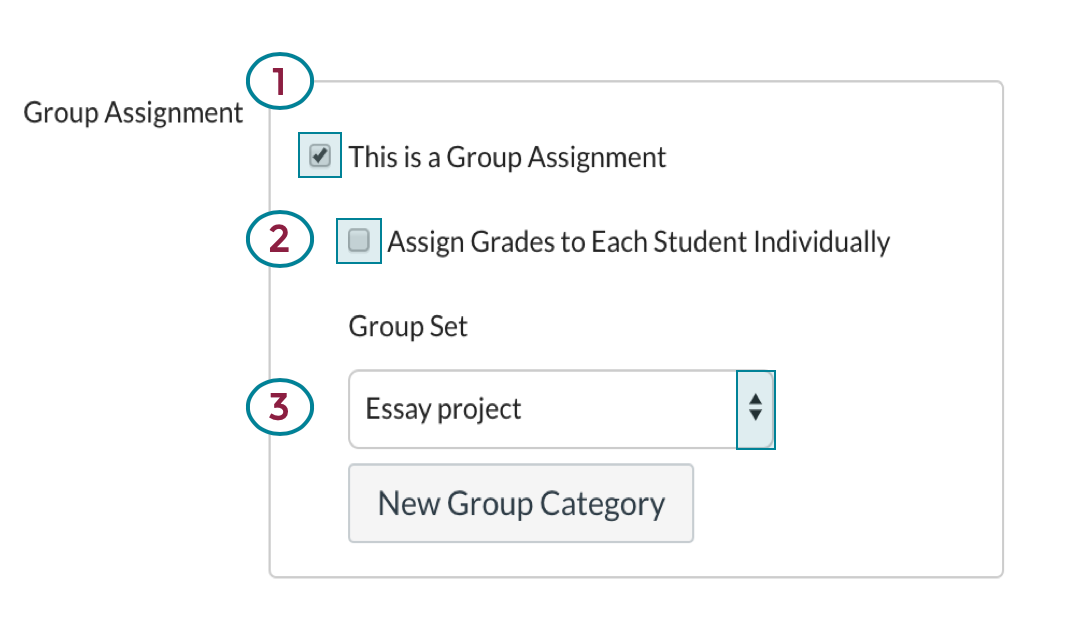Toggle the checked group assignment checkbox off
The height and width of the screenshot is (618, 1076).
[319, 155]
